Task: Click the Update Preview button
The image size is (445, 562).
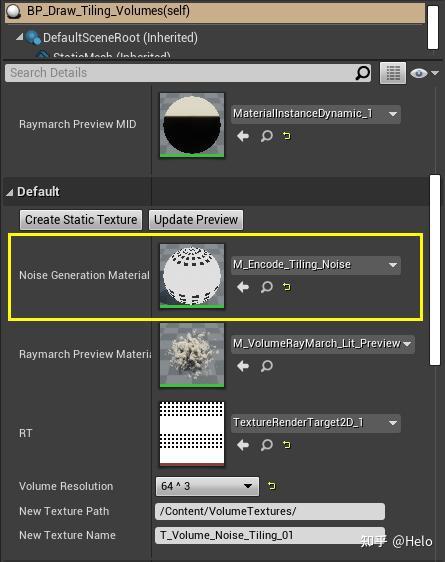Action: coord(196,220)
